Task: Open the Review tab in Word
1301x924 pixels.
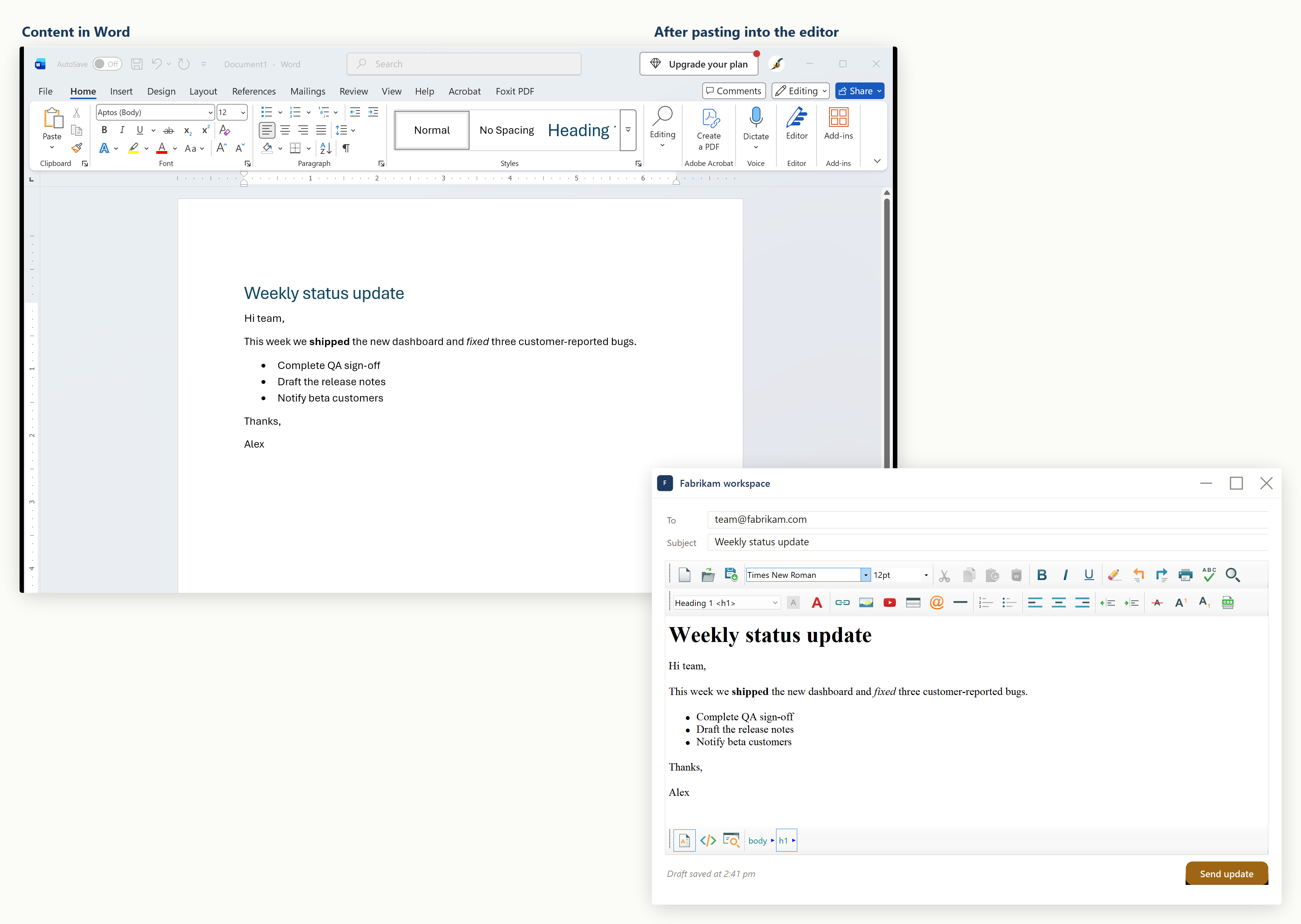Action: coord(353,91)
